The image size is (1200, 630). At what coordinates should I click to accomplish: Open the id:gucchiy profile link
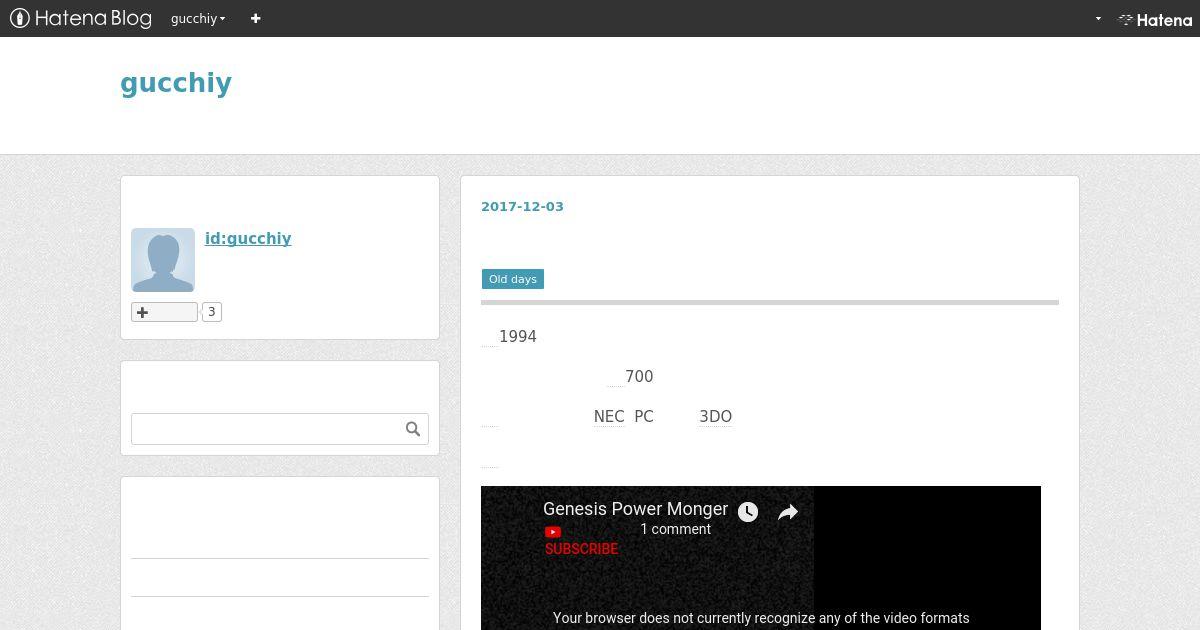pyautogui.click(x=248, y=238)
